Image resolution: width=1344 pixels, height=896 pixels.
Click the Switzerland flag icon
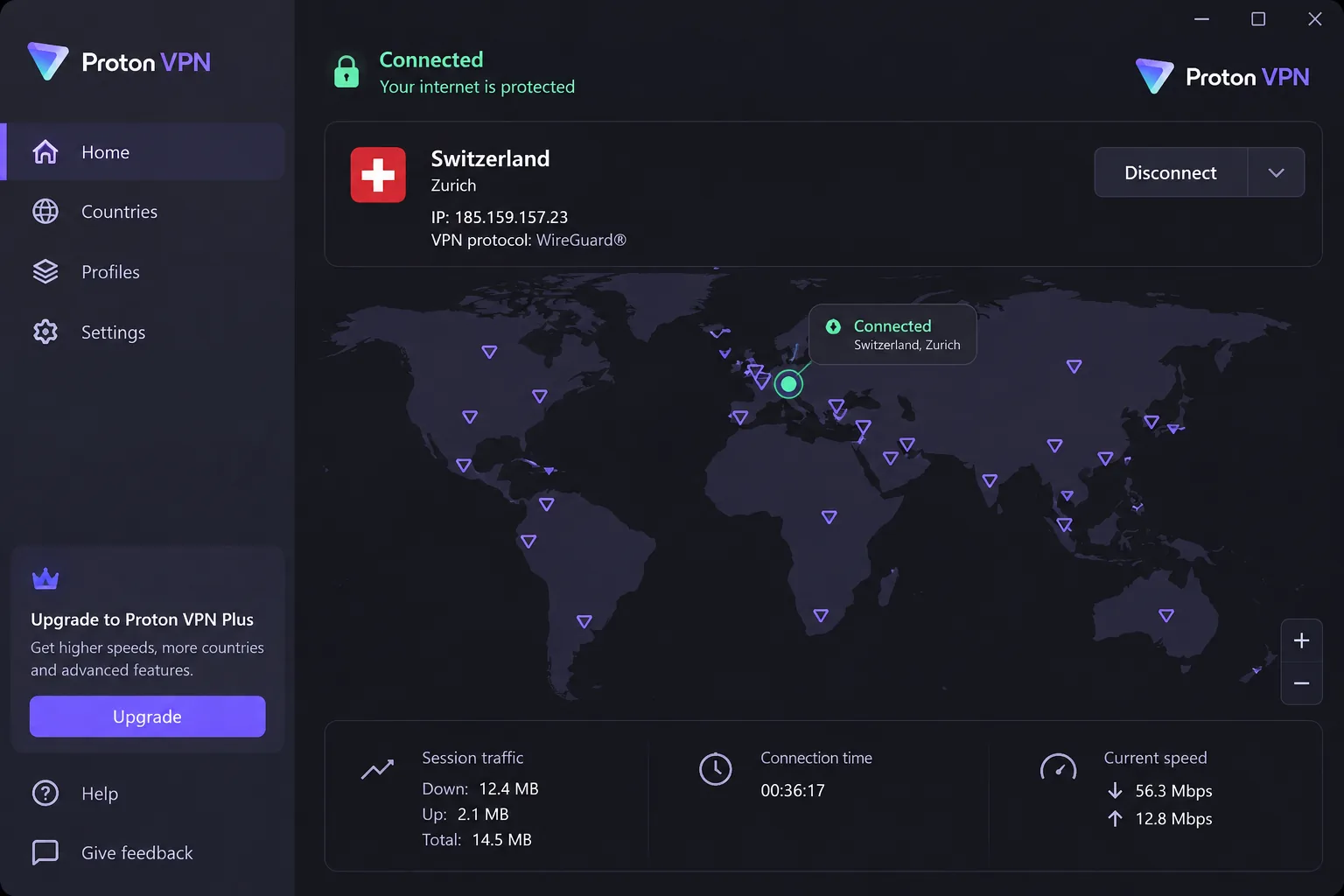coord(378,175)
